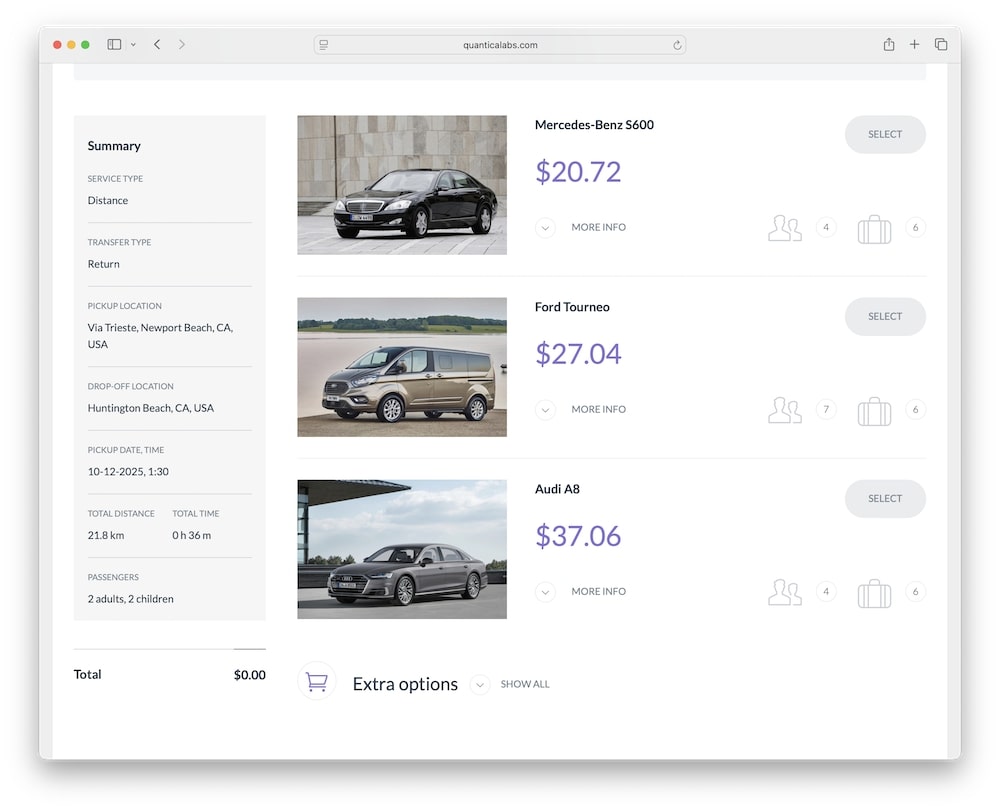
Task: Click the Audi A8 title
Action: pos(557,489)
